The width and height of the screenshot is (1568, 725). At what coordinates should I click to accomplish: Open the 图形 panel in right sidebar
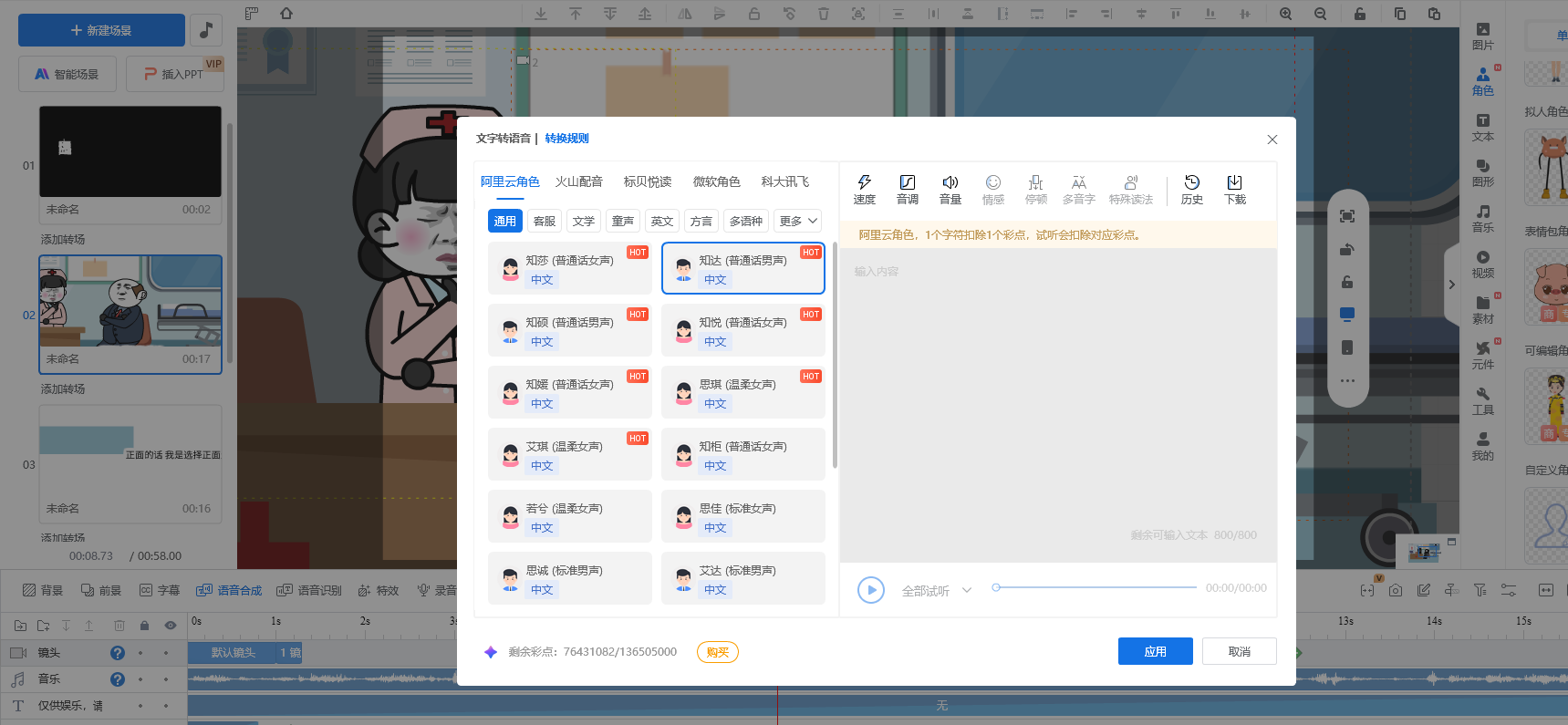click(x=1482, y=173)
